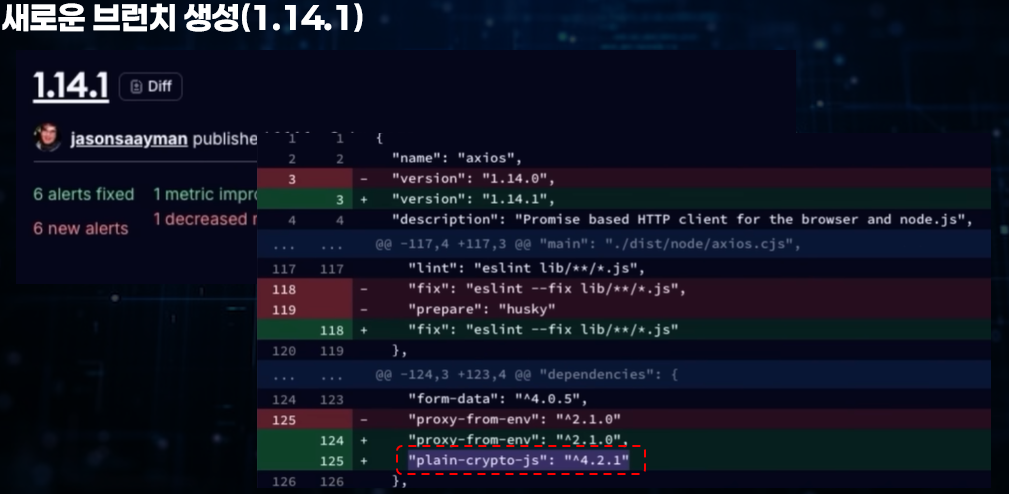Screen dimensions: 1009x494
Task: Click the added line '"version": "1.14.1"'
Action: click(624, 199)
